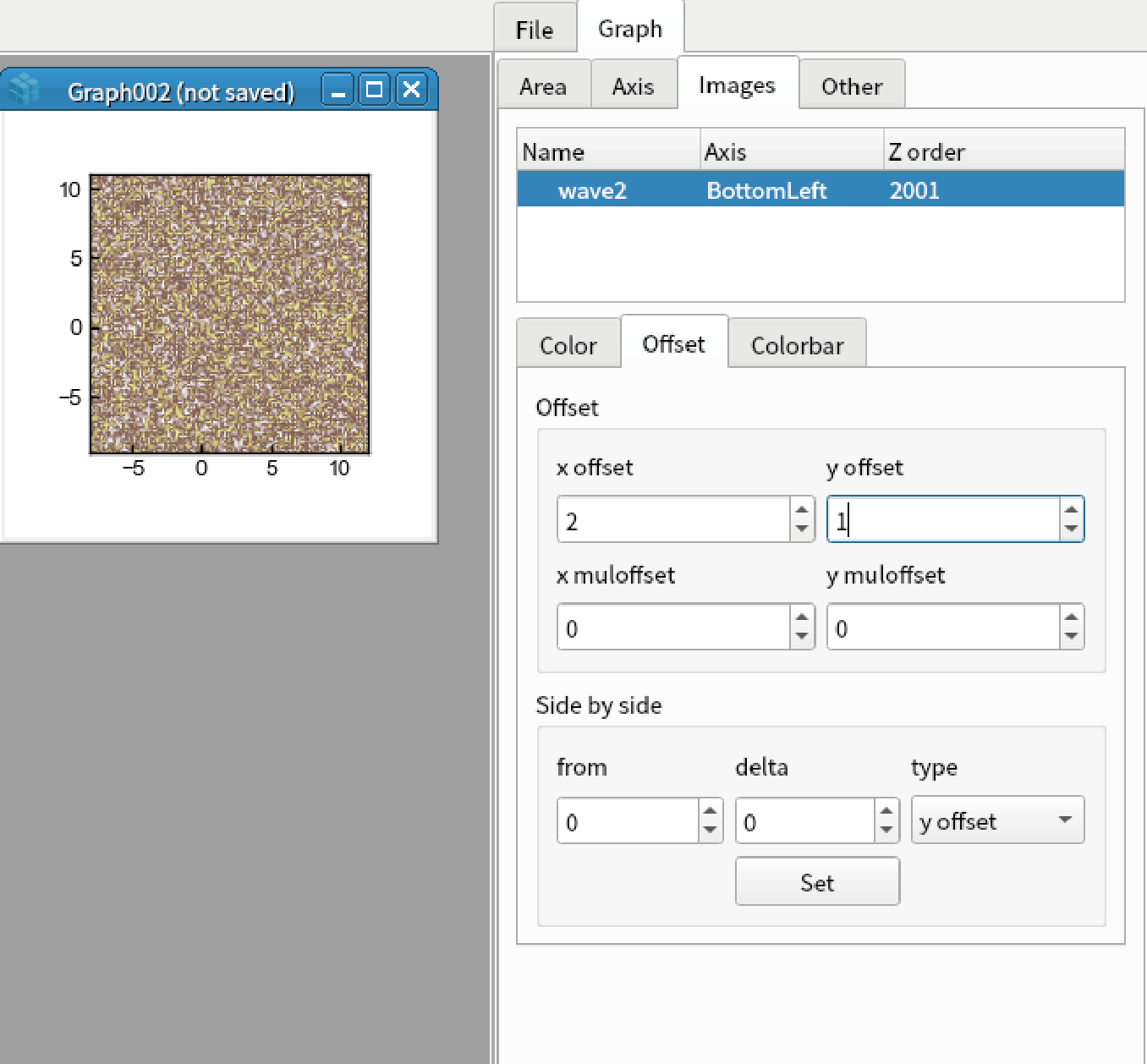Increment the y offset spinner up
This screenshot has width=1147, height=1064.
pyautogui.click(x=1071, y=509)
